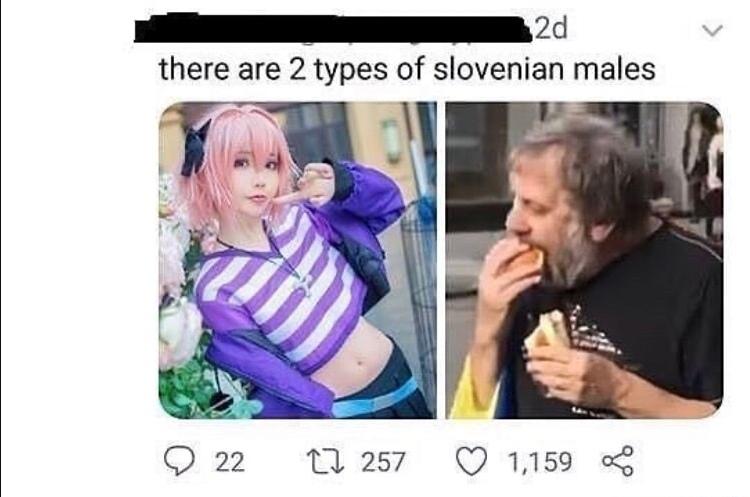View the 22 replies count
The height and width of the screenshot is (497, 750).
[230, 462]
